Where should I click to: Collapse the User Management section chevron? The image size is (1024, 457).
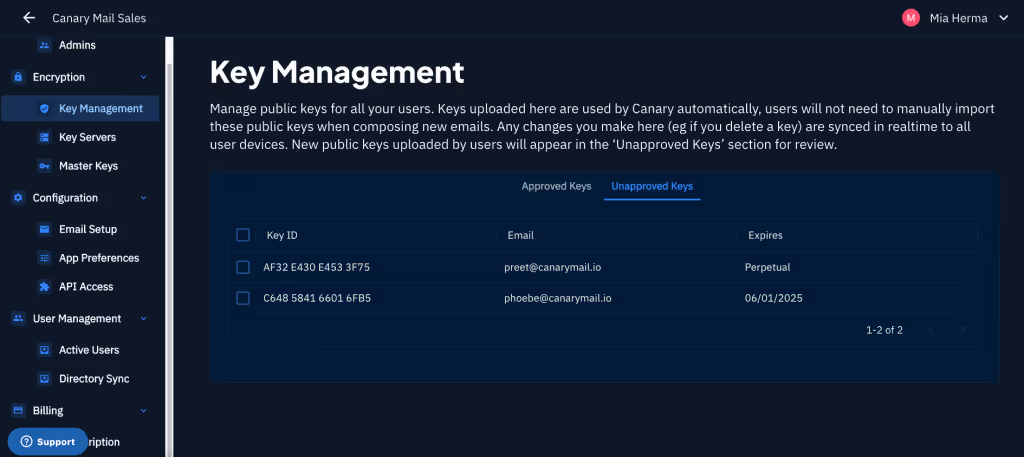144,319
